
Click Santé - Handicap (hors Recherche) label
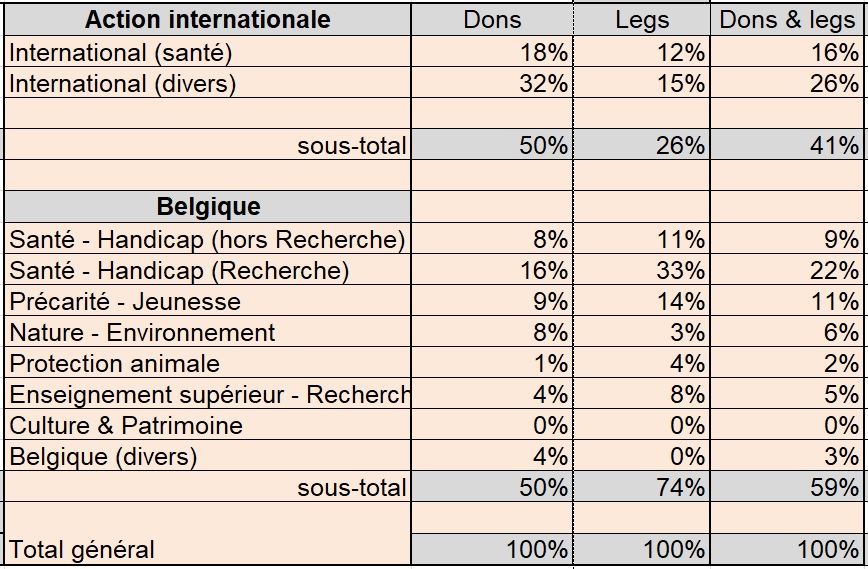(x=208, y=239)
